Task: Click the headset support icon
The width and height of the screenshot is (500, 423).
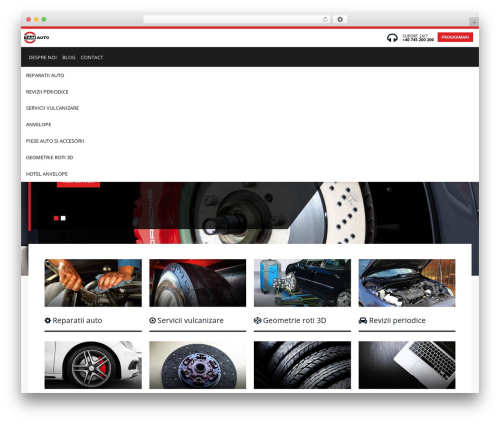Action: 392,38
